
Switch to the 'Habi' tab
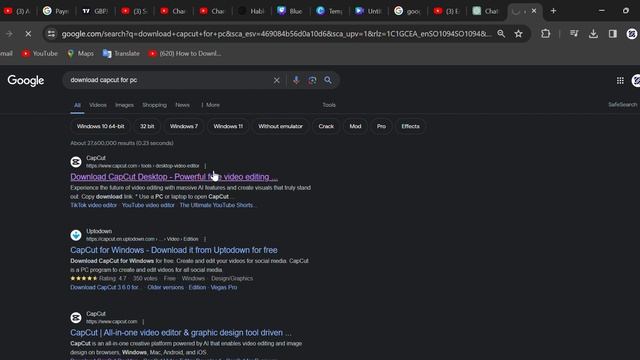tap(251, 11)
